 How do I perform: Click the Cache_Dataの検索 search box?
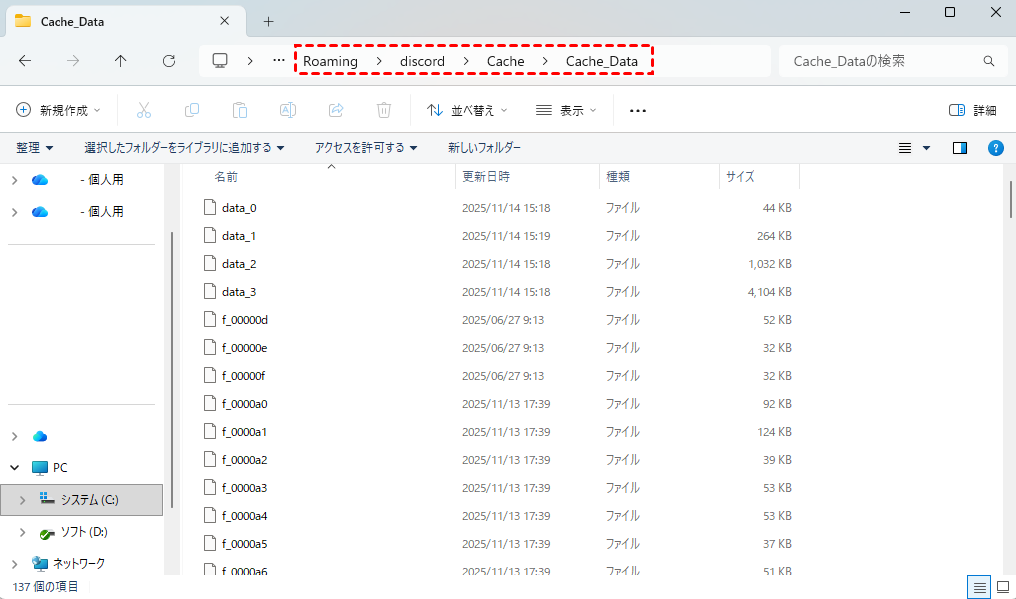pyautogui.click(x=880, y=61)
